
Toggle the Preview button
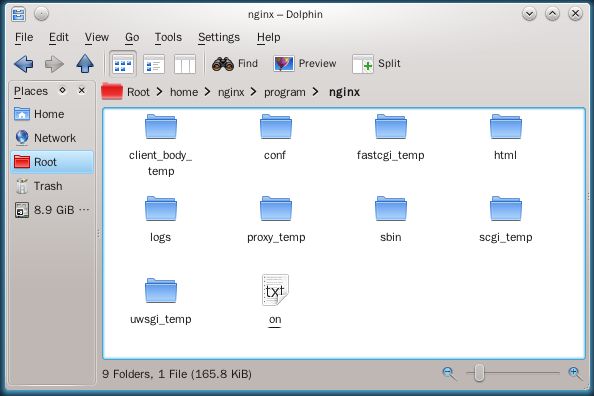click(x=305, y=64)
